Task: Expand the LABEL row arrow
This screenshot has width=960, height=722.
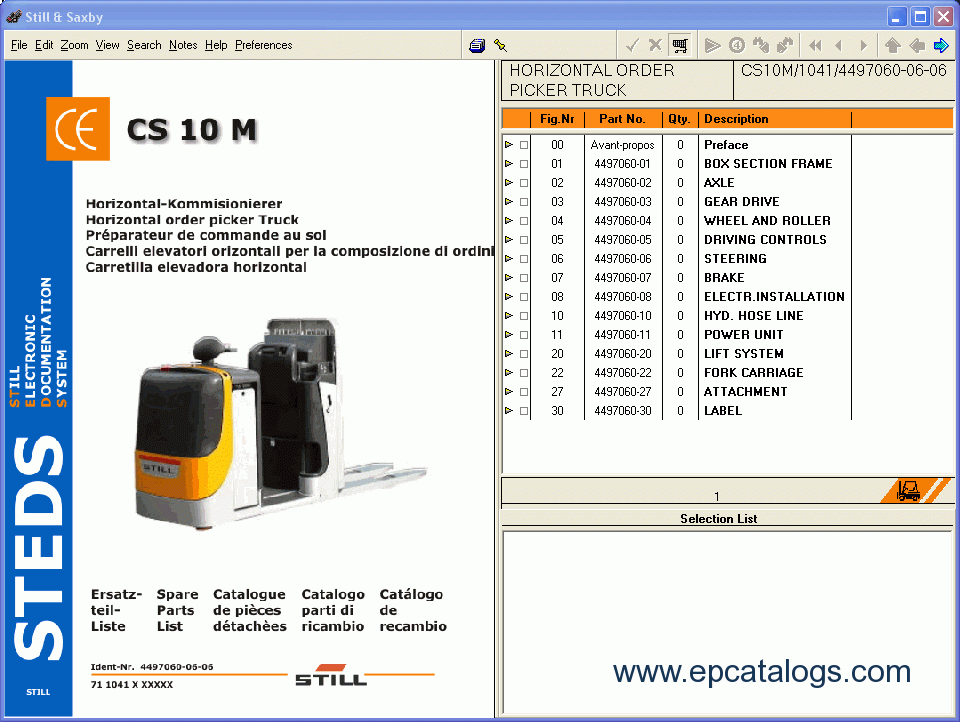Action: (509, 410)
